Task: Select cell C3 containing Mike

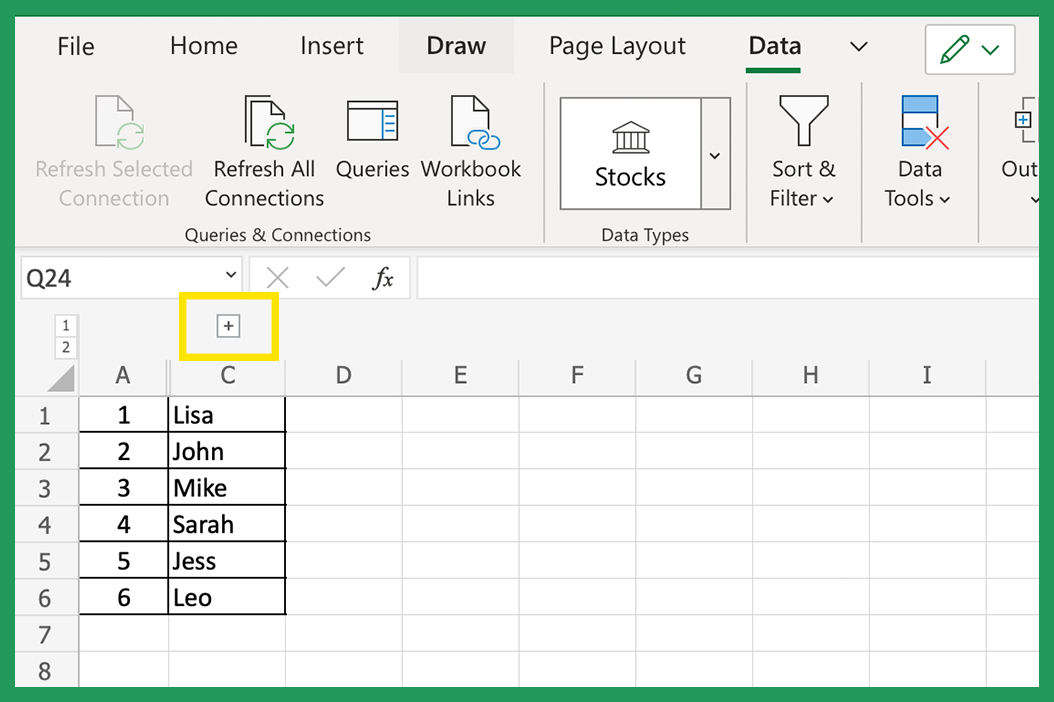Action: click(227, 486)
